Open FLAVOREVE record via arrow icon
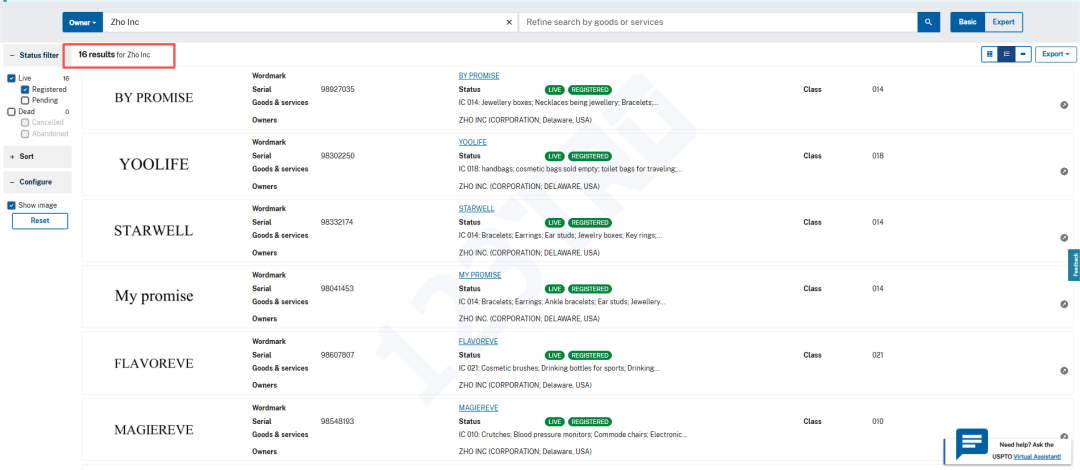The width and height of the screenshot is (1080, 470). pos(1064,370)
